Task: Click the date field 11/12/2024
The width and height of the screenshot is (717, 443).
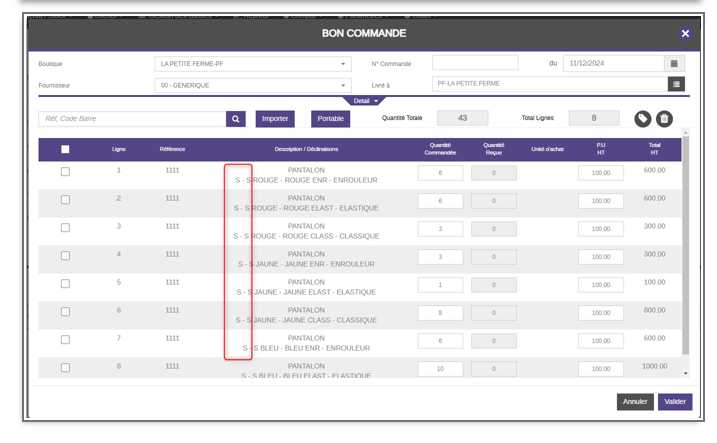Action: click(x=614, y=64)
